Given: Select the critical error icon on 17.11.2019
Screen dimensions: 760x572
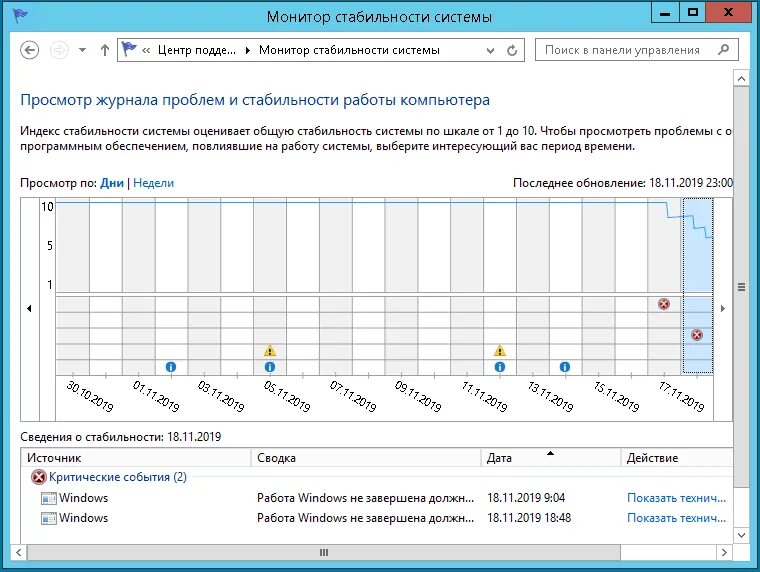Looking at the screenshot, I should tap(664, 304).
